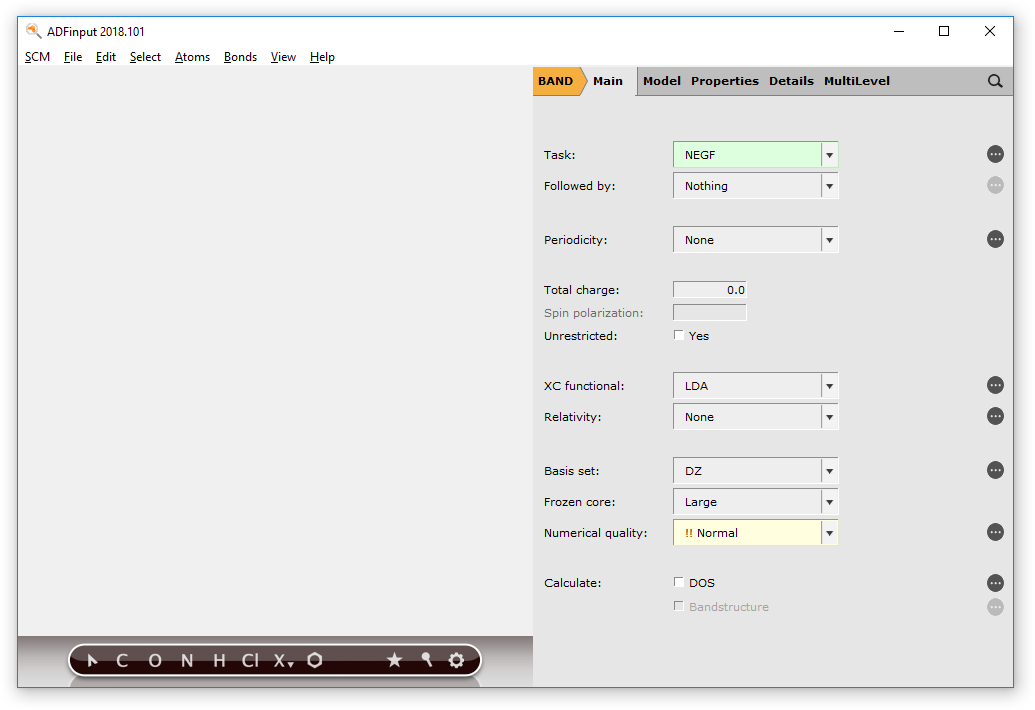Open Relativity details ellipsis button
Screen dimensions: 1035x710
click(995, 416)
